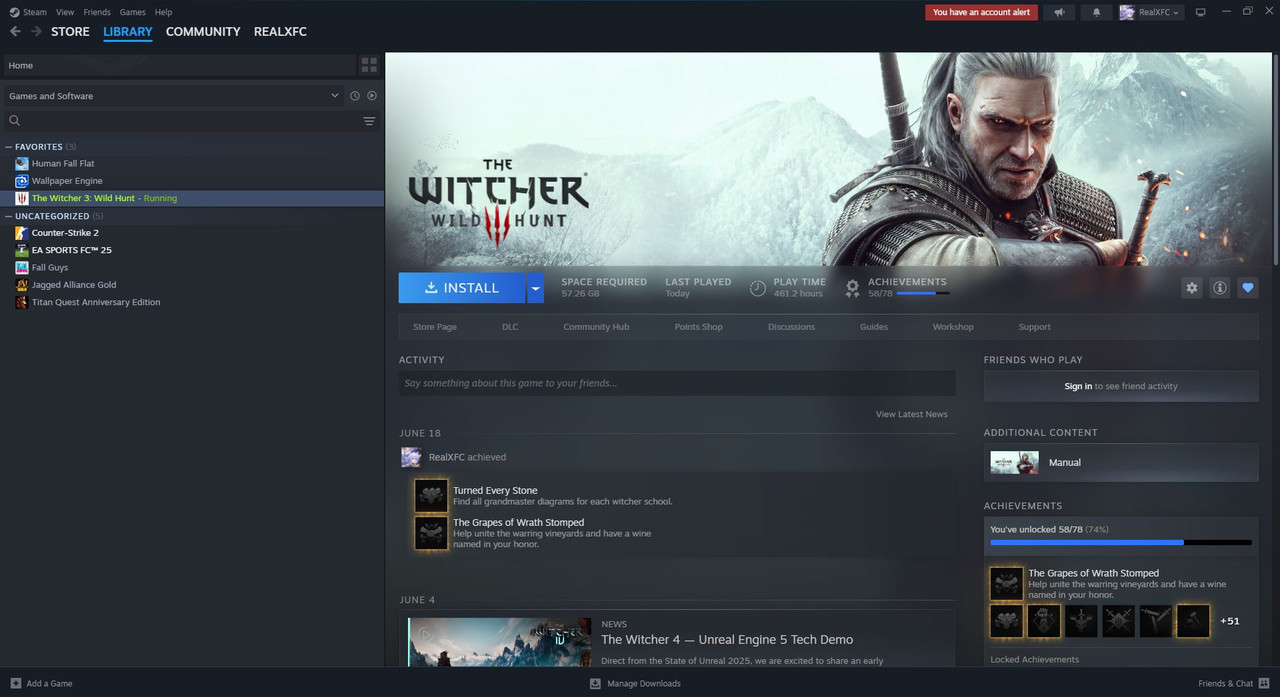
Task: Click View Latest News link
Action: [x=911, y=414]
